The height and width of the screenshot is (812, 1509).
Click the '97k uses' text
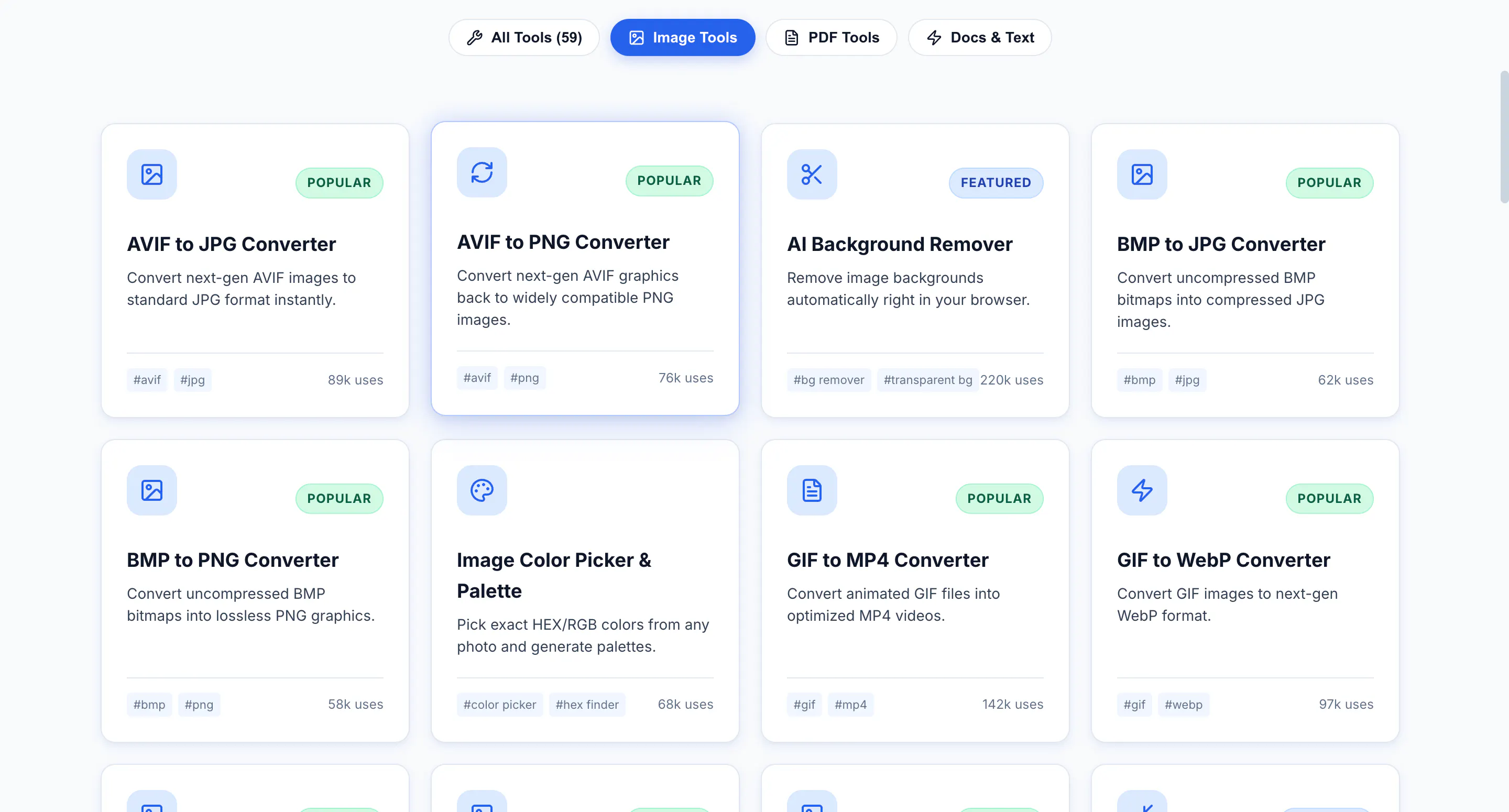[x=1346, y=704]
